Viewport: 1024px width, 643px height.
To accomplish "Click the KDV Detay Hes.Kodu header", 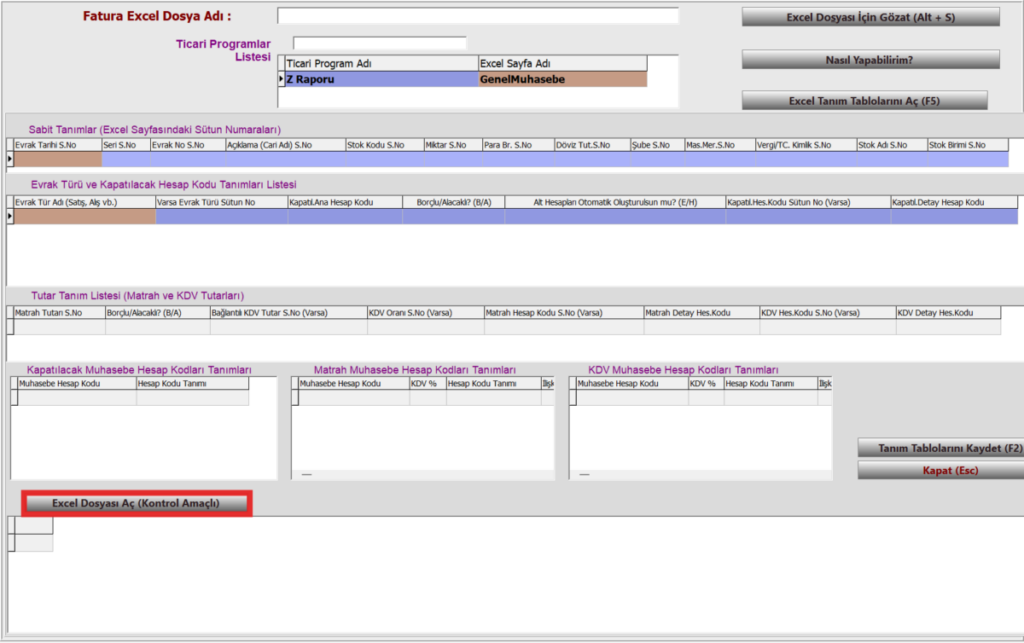I will [x=948, y=313].
